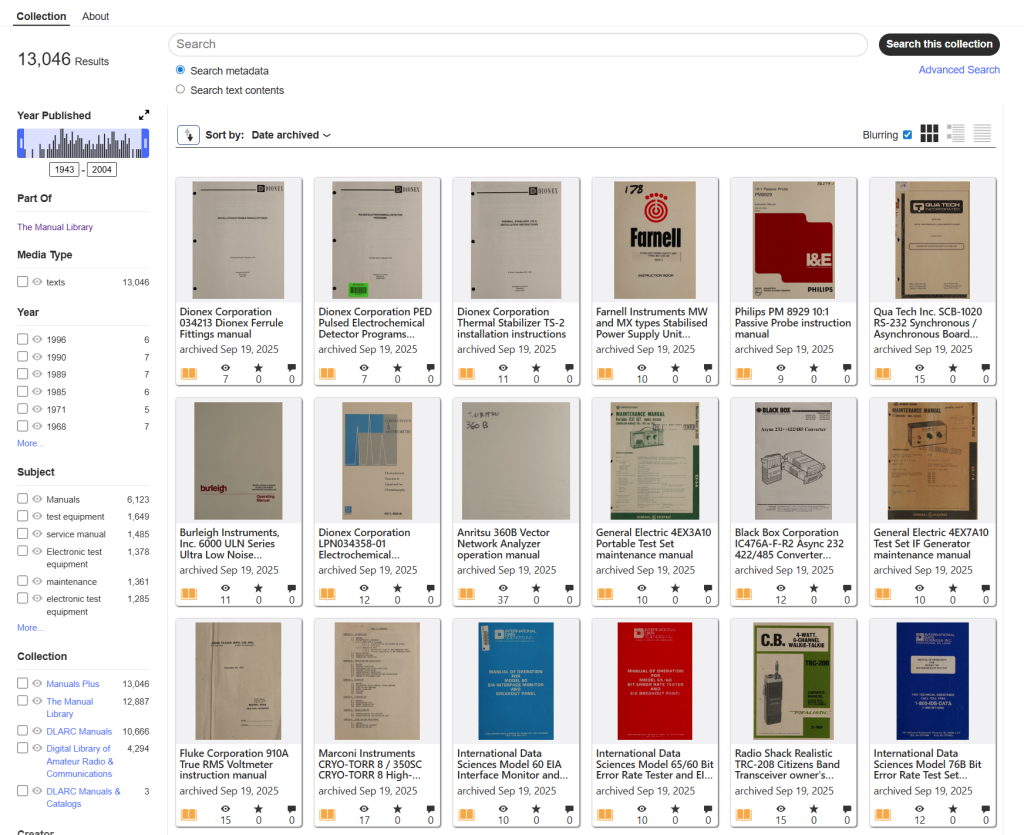Open International Data Sciences Model 60 thumbnail
The width and height of the screenshot is (1024, 835).
click(516, 681)
